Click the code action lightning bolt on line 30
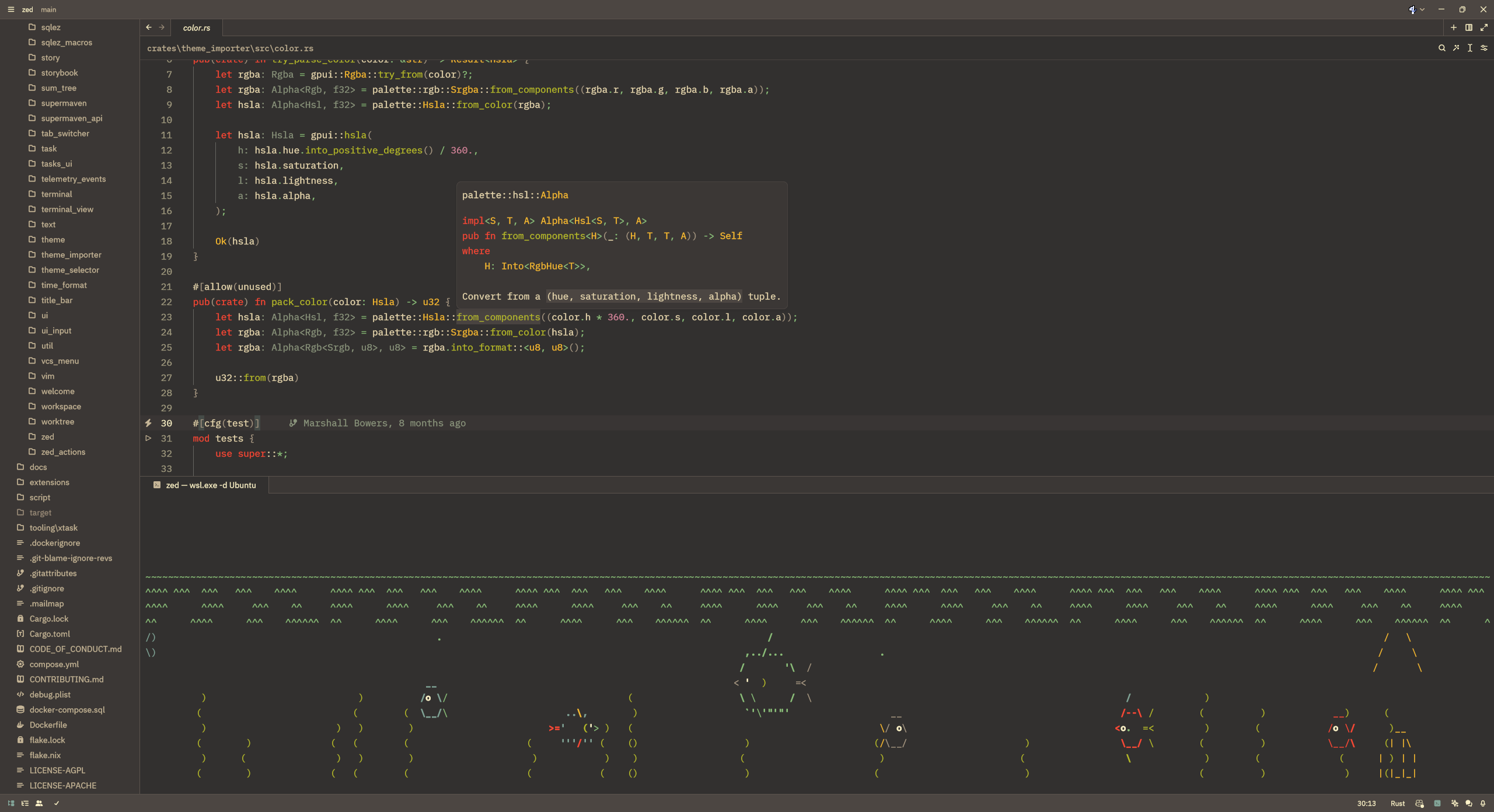 pos(148,423)
